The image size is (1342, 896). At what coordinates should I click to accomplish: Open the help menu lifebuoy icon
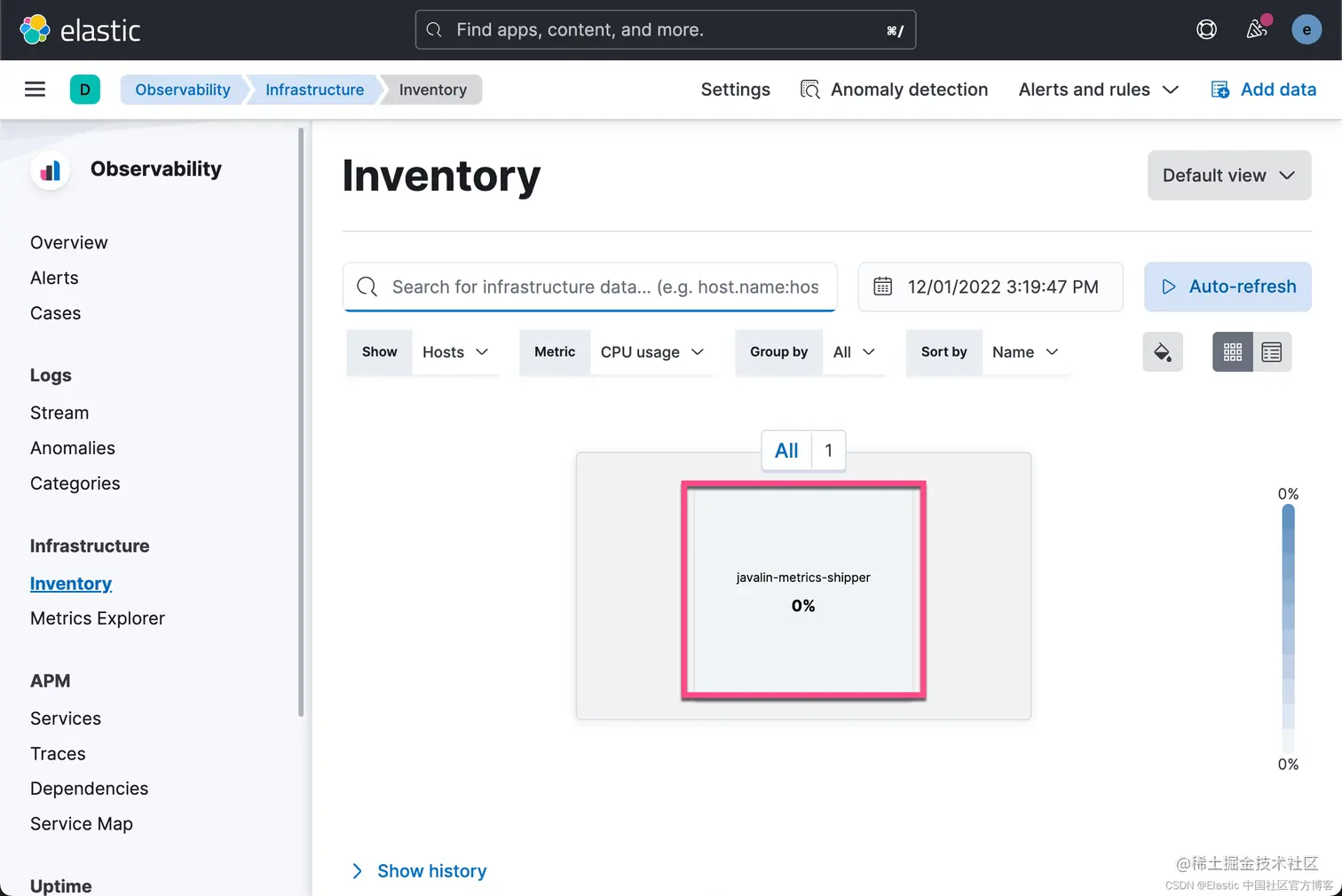[1206, 29]
